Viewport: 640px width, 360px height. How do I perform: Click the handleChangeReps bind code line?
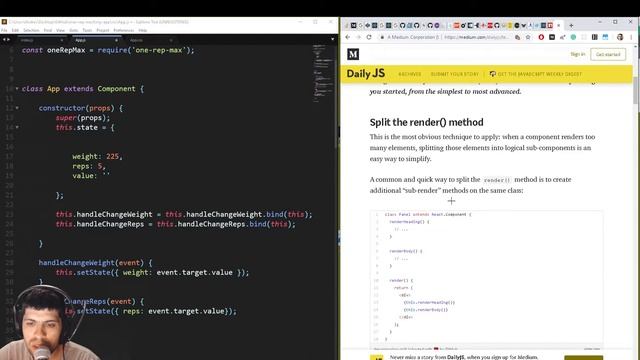[x=176, y=224]
